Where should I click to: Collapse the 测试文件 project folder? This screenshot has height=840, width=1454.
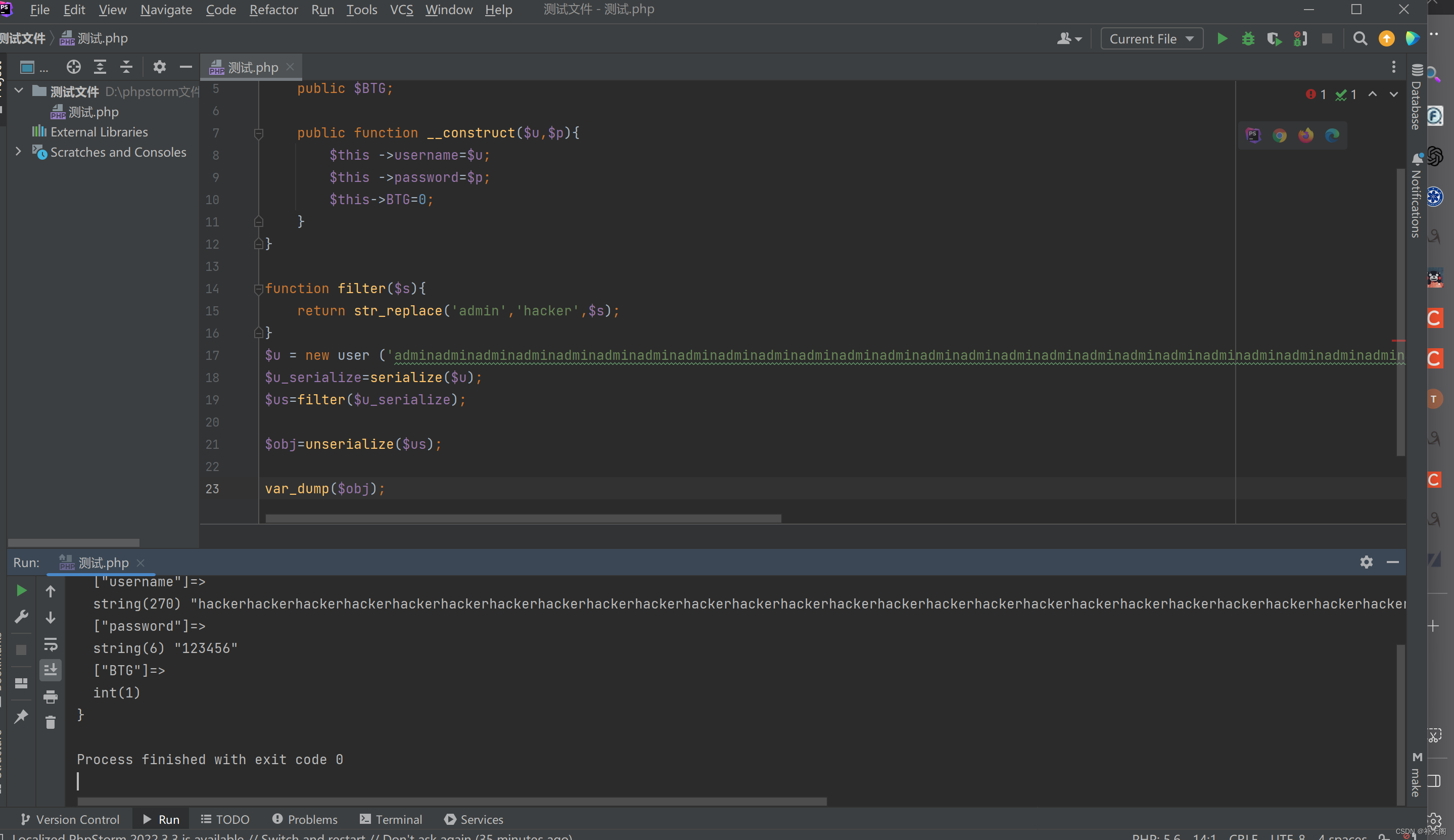tap(19, 90)
